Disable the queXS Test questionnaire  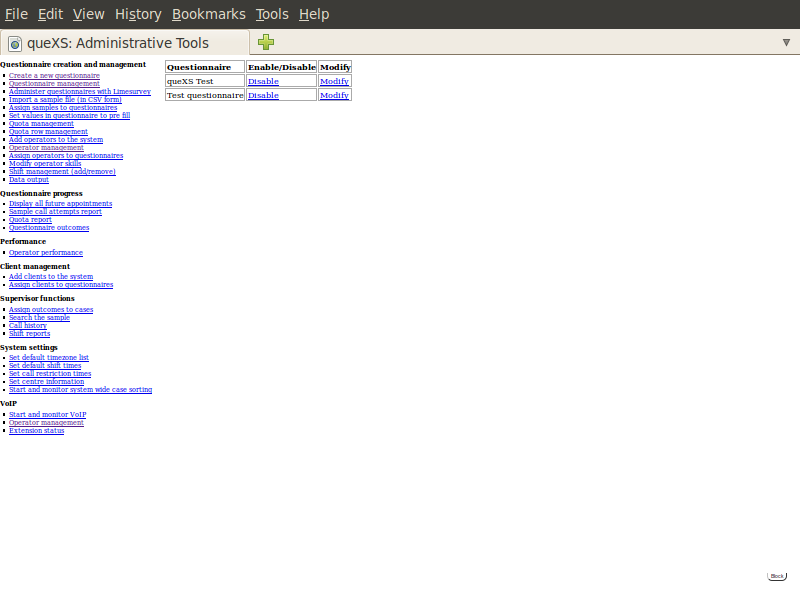pos(263,81)
